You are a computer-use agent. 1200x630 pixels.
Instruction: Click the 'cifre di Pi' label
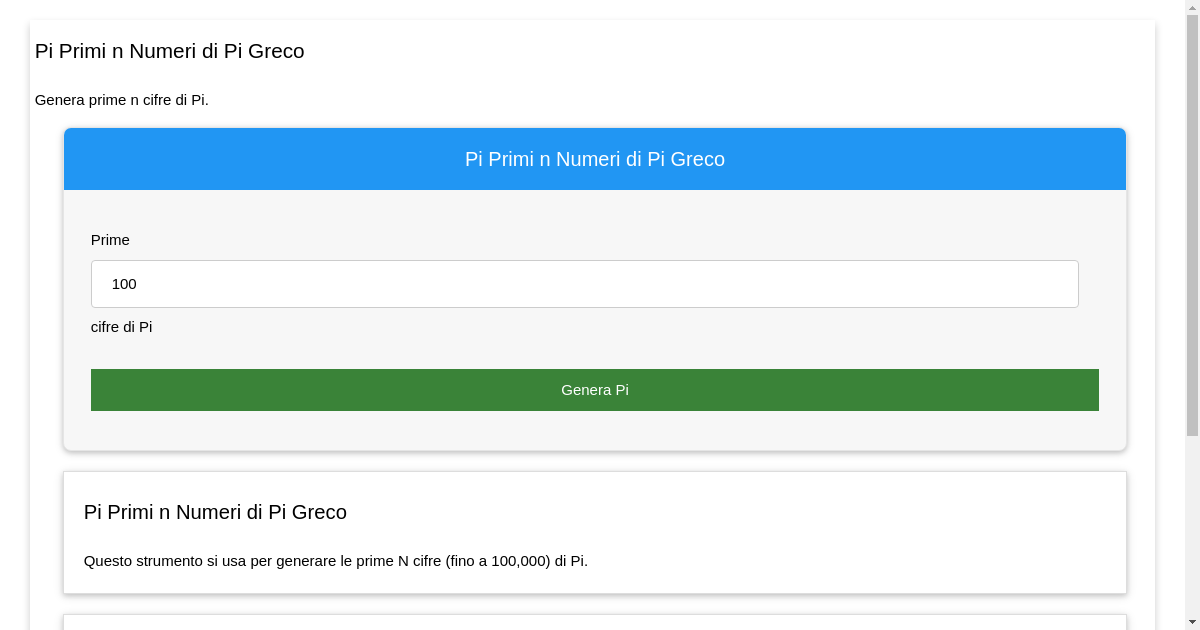[x=121, y=327]
